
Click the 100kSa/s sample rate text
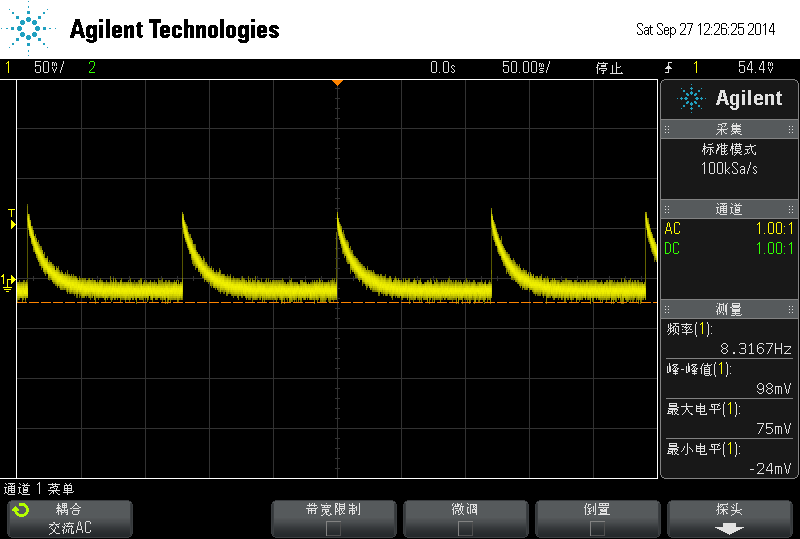point(729,168)
